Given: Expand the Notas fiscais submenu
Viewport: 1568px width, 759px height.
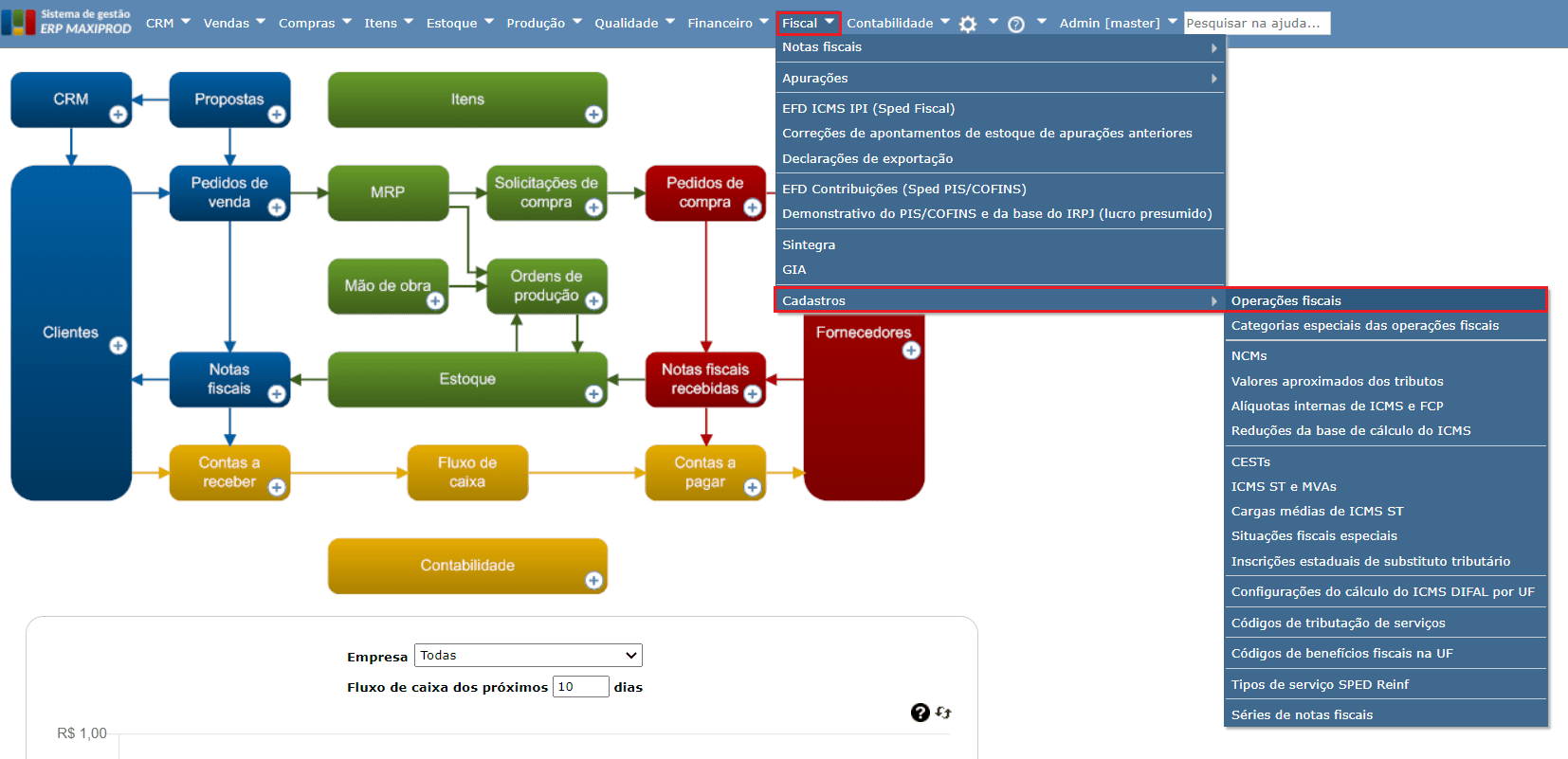Looking at the screenshot, I should coord(1000,47).
